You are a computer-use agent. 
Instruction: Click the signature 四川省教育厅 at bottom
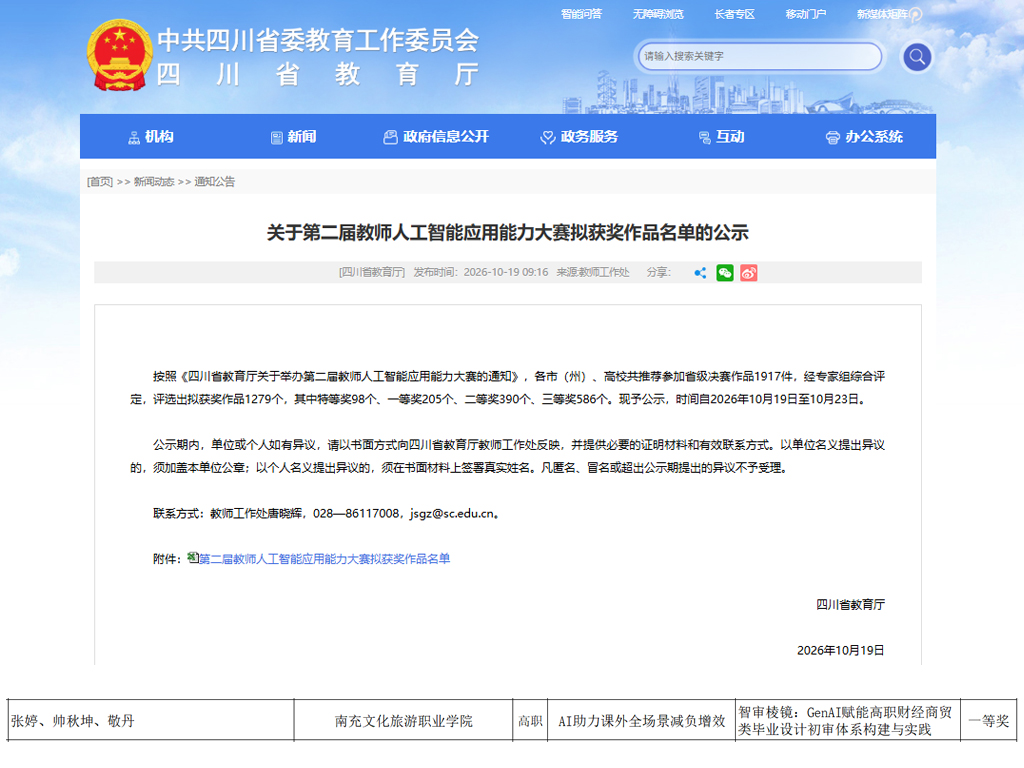point(850,605)
